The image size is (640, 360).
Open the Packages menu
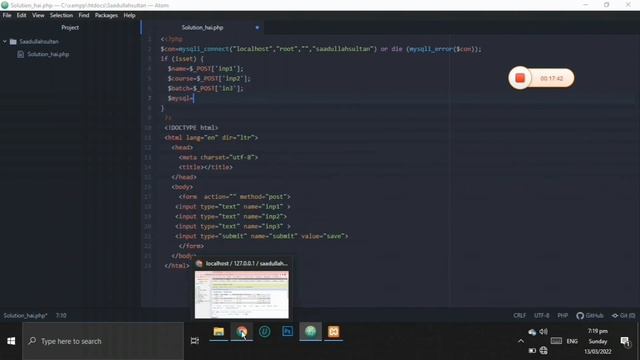point(106,15)
